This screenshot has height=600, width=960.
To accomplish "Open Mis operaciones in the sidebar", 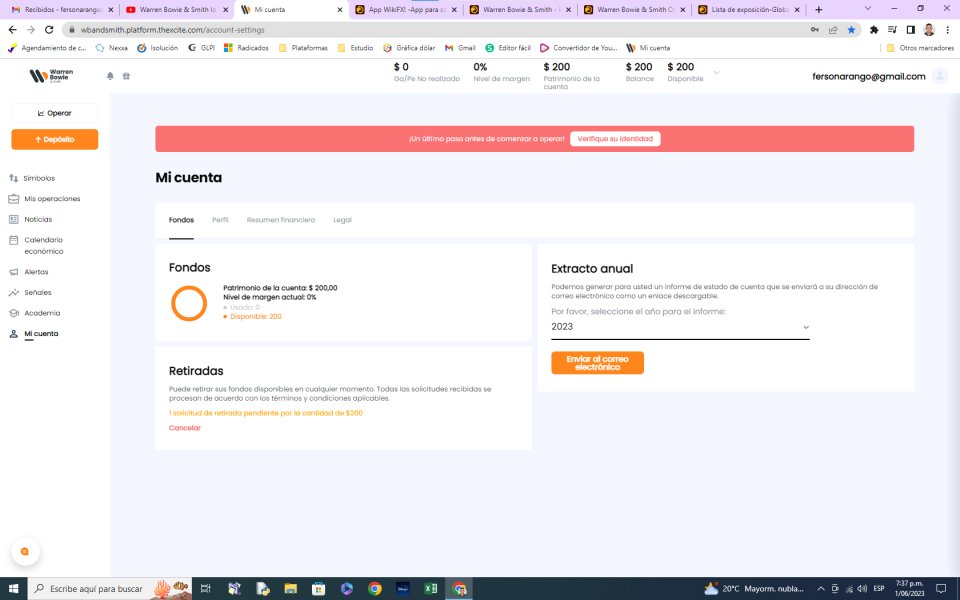I will click(x=52, y=199).
